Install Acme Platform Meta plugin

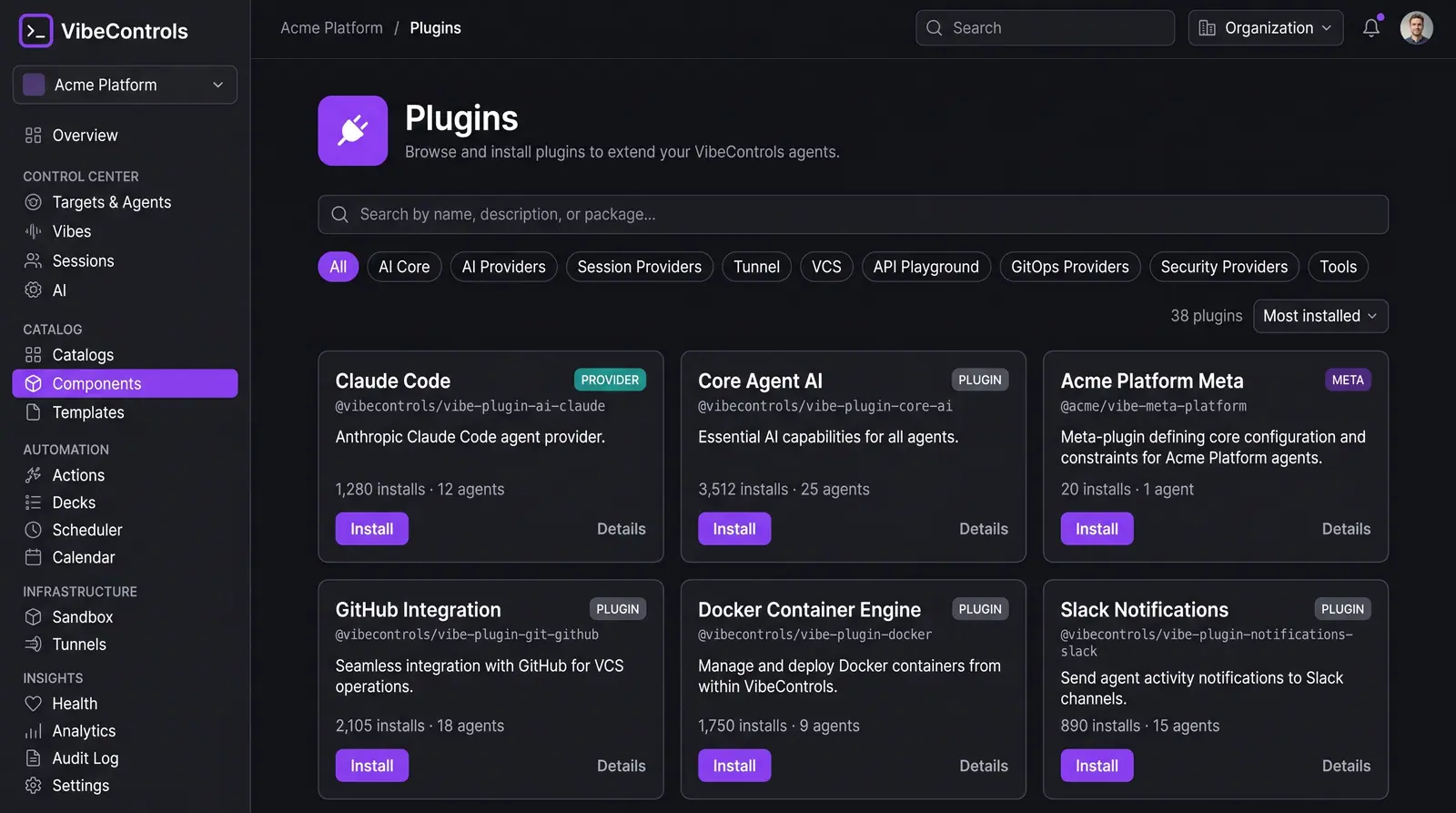point(1097,529)
